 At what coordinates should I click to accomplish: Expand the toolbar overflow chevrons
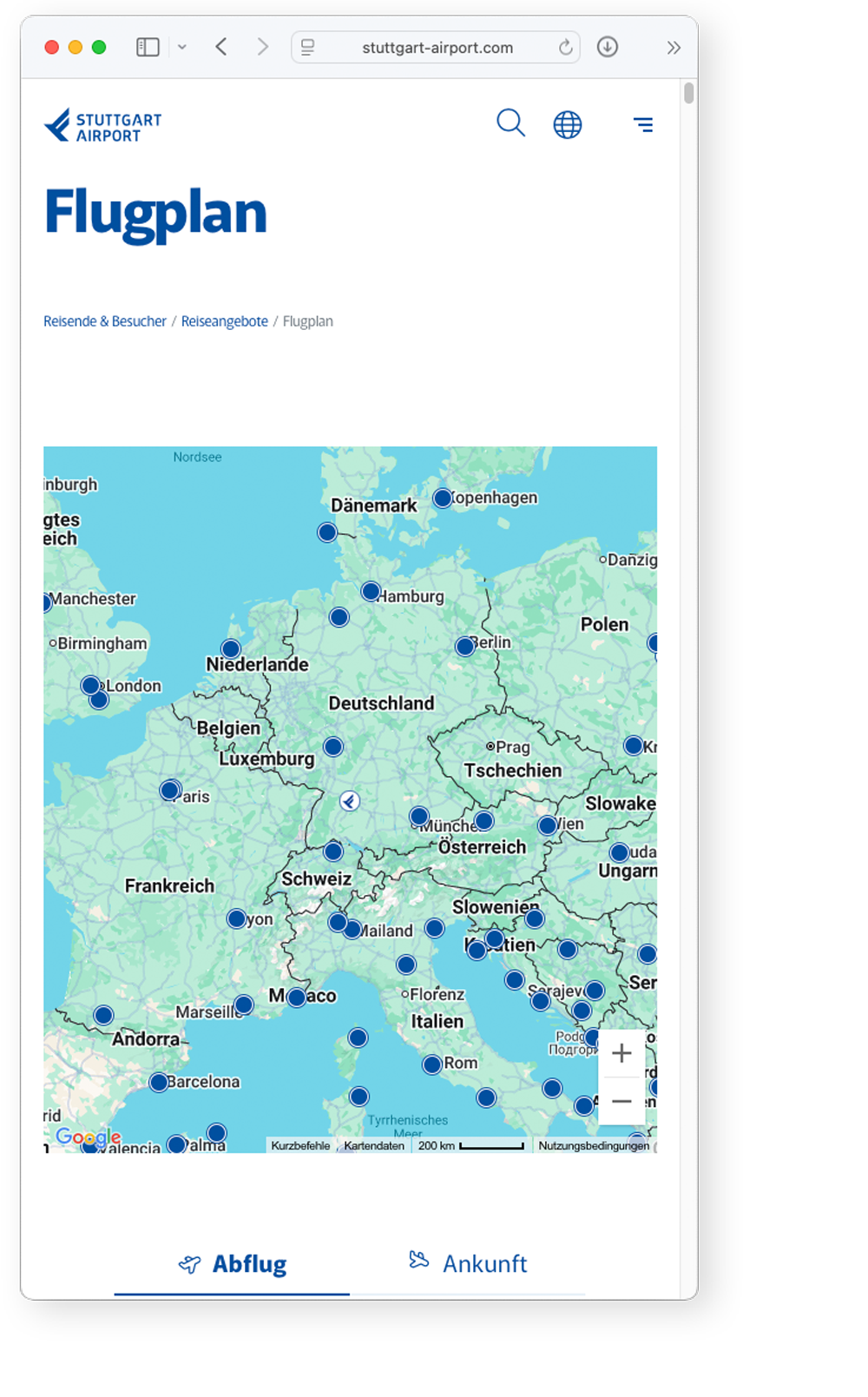[x=674, y=48]
